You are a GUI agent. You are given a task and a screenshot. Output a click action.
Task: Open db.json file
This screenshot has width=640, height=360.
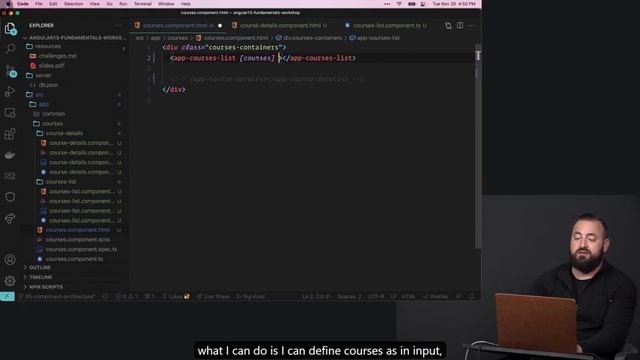(48, 85)
